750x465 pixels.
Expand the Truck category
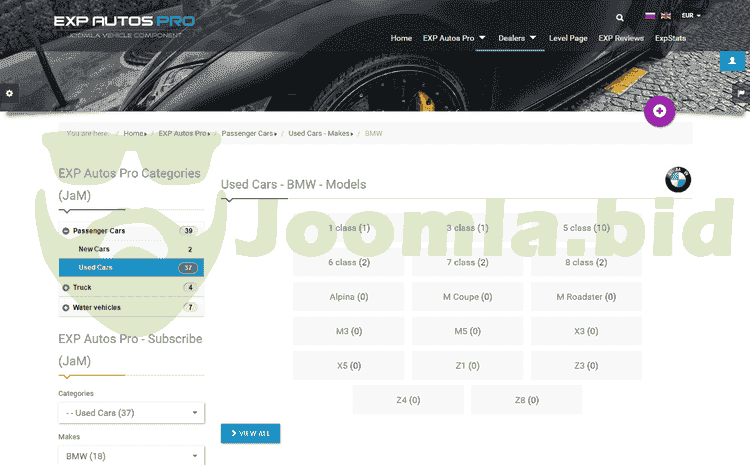click(x=66, y=288)
